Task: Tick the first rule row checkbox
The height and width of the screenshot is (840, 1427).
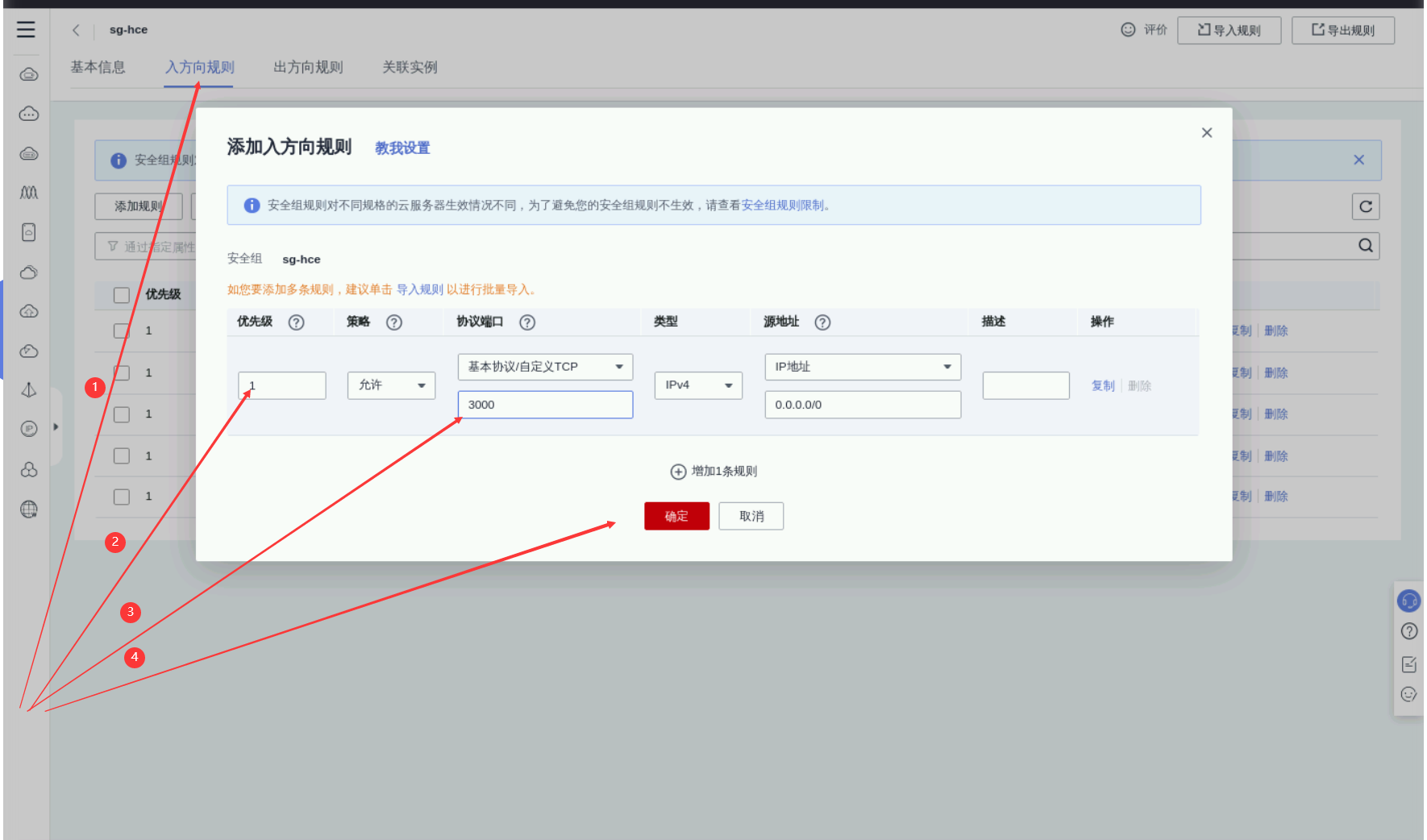Action: tap(122, 331)
